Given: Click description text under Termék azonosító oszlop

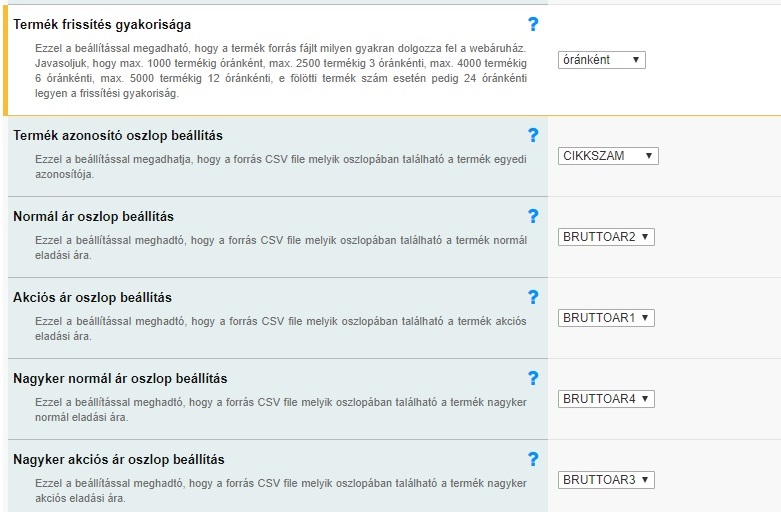Looking at the screenshot, I should (280, 166).
